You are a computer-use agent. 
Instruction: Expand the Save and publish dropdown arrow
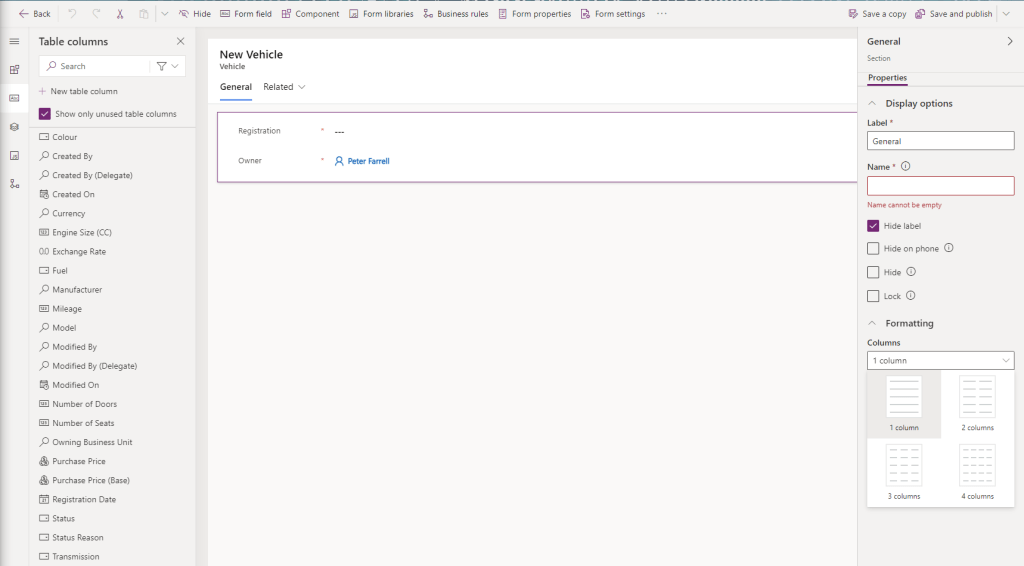pyautogui.click(x=1005, y=14)
